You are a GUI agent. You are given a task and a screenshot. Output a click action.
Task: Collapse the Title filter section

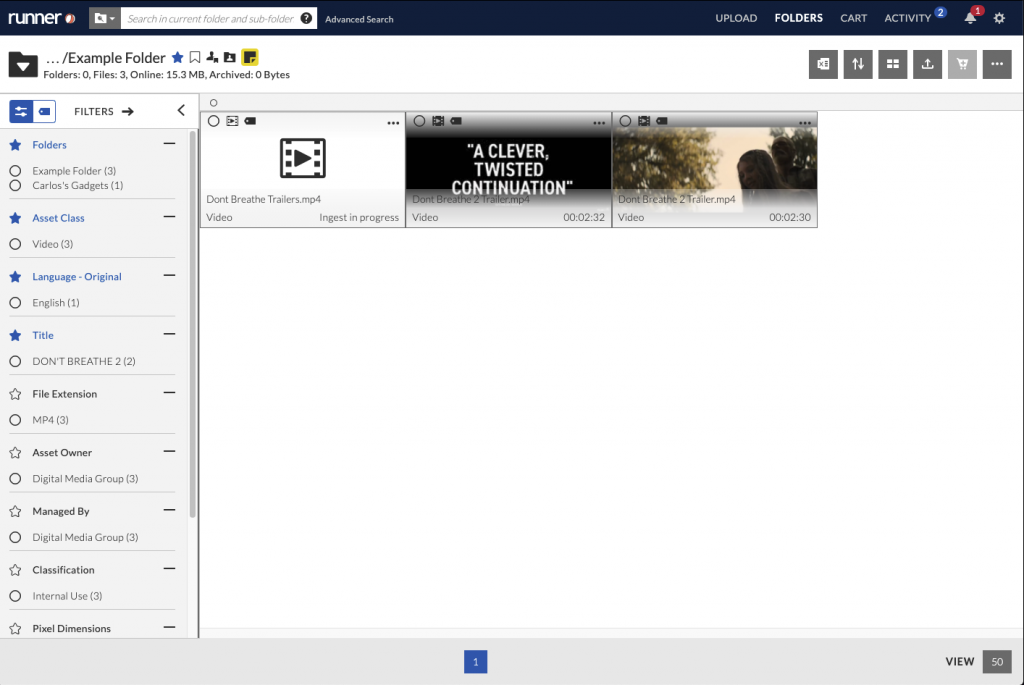tap(169, 334)
